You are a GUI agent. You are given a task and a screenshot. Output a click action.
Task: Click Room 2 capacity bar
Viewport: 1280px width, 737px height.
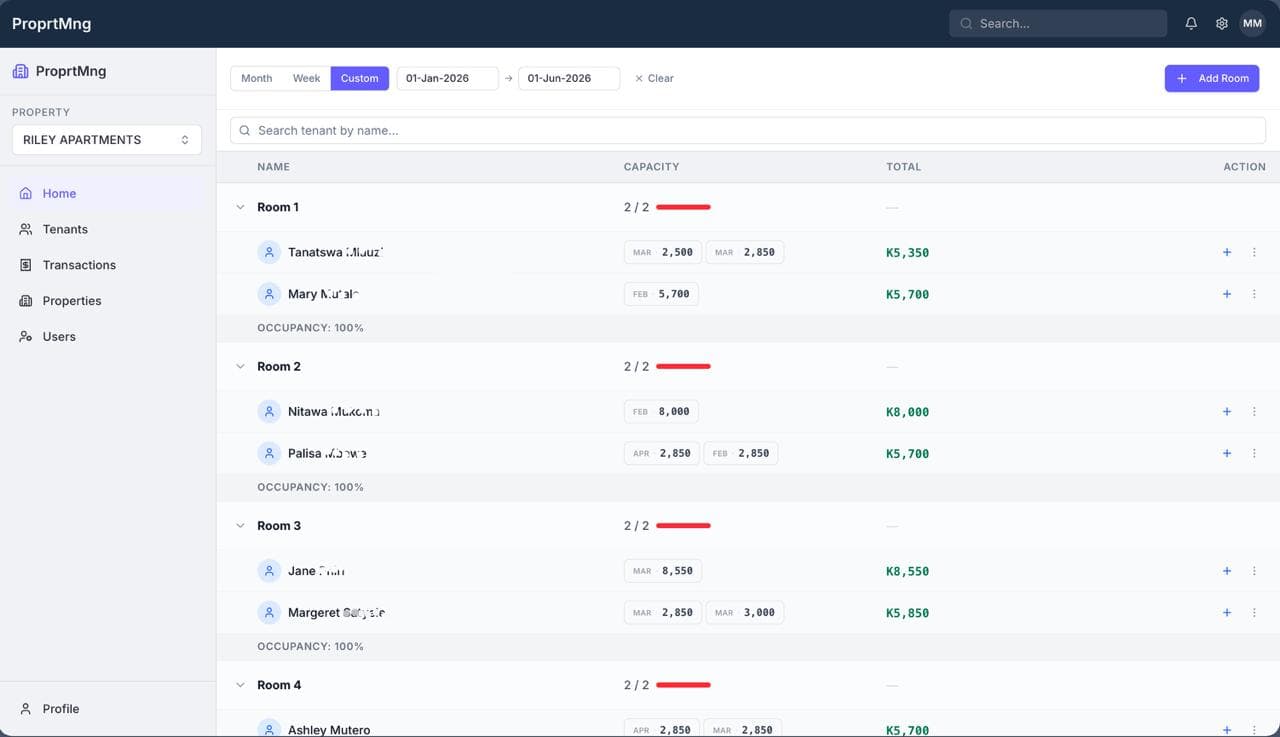pyautogui.click(x=683, y=366)
